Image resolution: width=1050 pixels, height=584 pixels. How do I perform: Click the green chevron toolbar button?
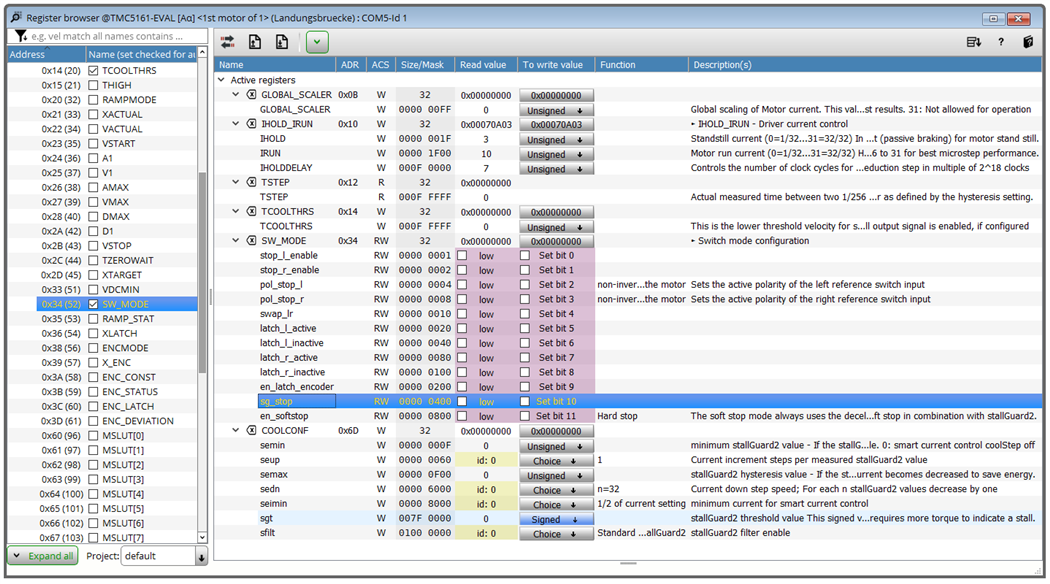(317, 42)
